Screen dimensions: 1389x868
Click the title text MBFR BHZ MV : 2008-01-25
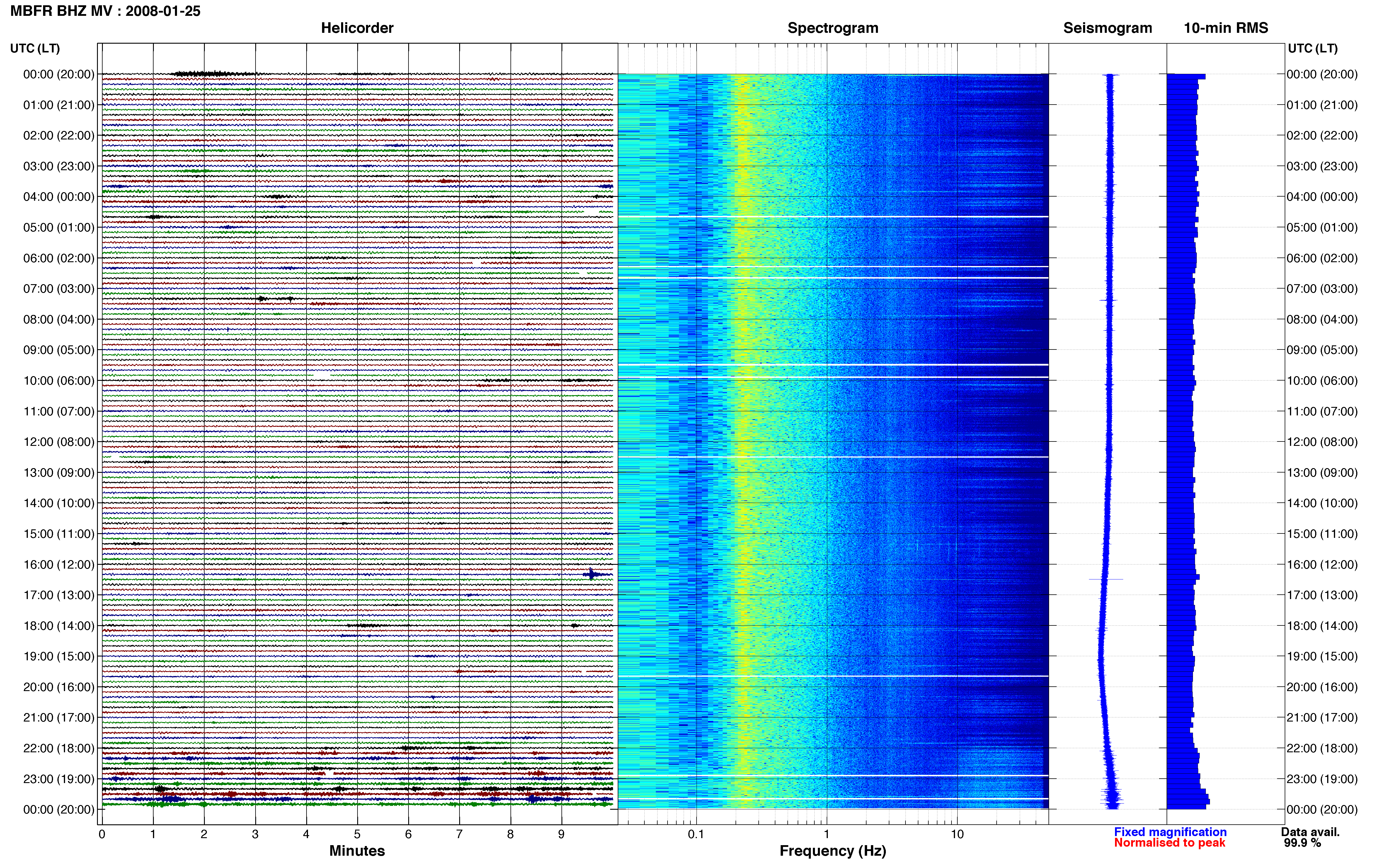tap(106, 11)
